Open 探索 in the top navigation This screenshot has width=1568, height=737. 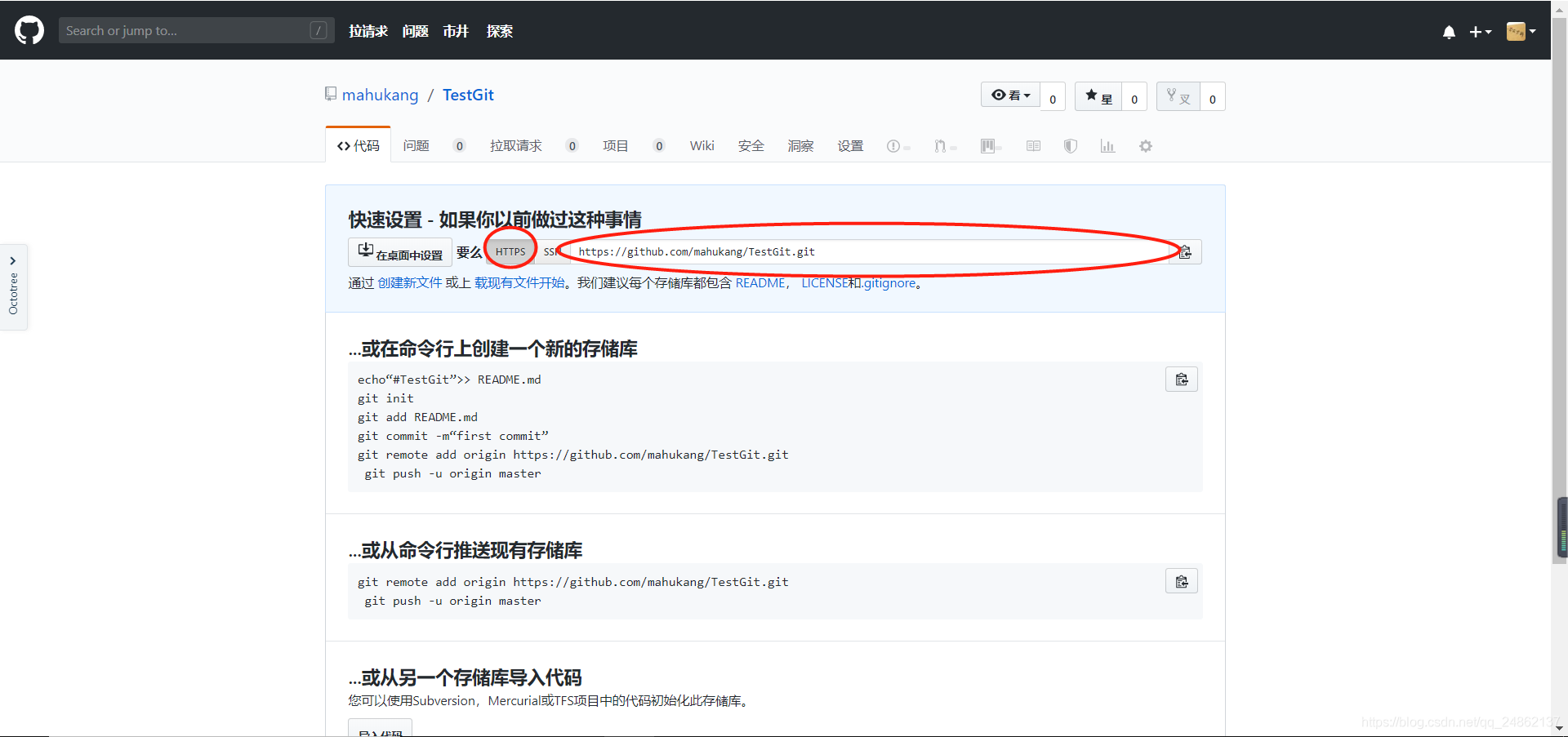(x=499, y=31)
